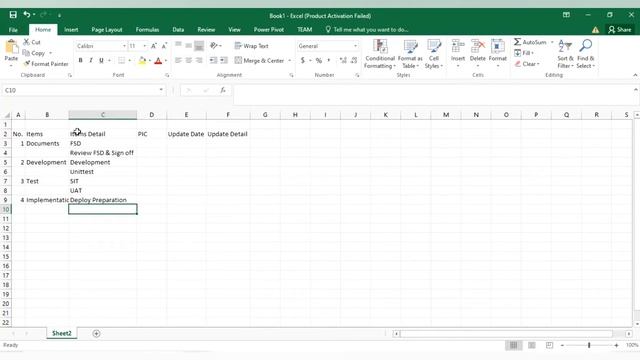Click the Save icon in the title bar
Screen dimensions: 640x360
click(13, 15)
